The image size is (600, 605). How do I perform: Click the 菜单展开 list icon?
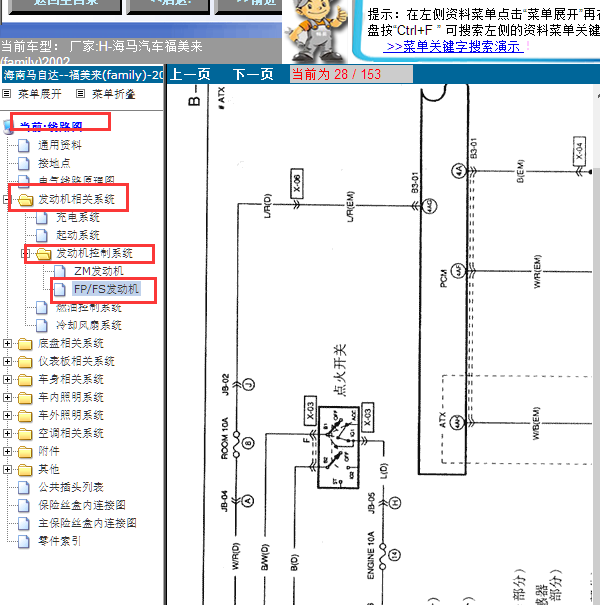click(7, 93)
